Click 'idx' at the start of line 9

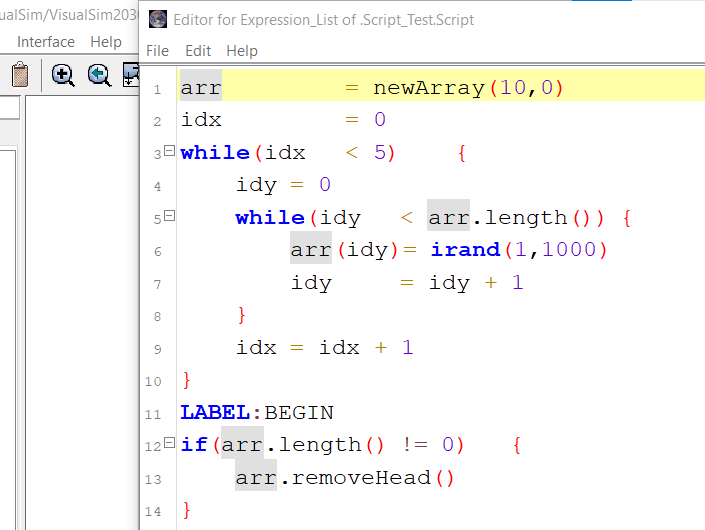point(256,347)
